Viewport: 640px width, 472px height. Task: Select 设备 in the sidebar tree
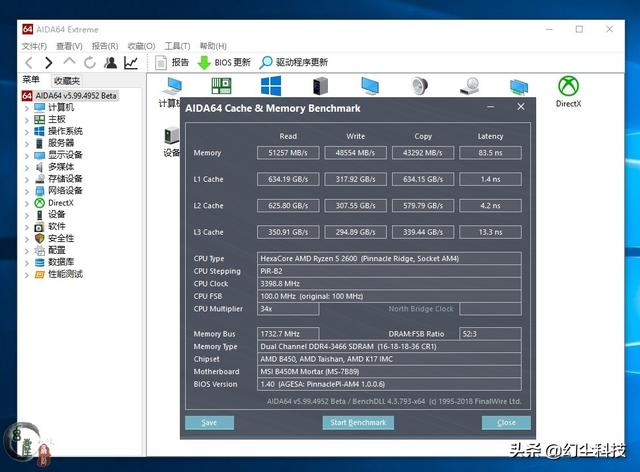pyautogui.click(x=57, y=214)
